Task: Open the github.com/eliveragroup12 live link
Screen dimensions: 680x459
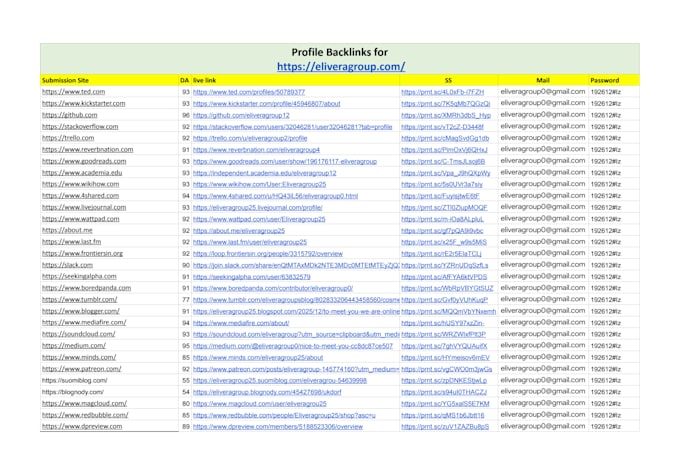Action: pos(241,115)
